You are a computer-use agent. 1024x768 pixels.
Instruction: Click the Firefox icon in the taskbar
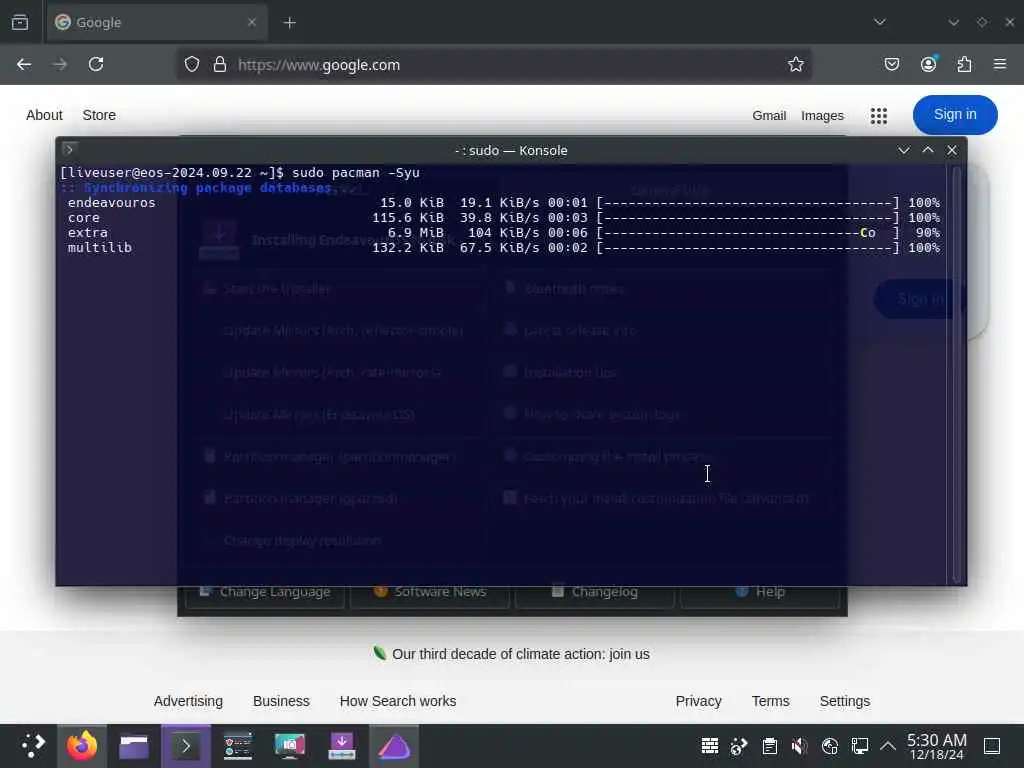(x=82, y=746)
